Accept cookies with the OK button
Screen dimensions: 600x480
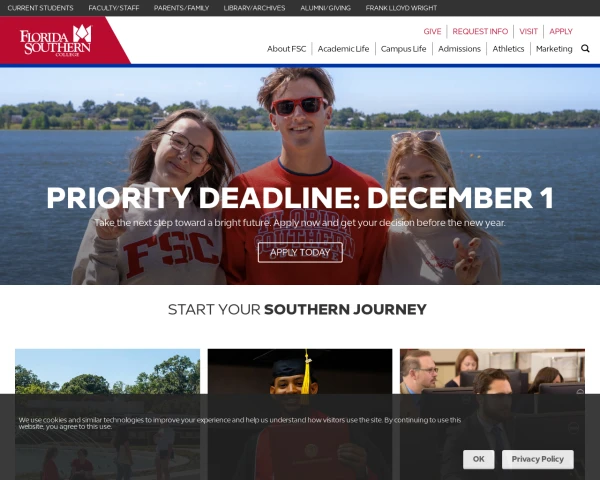[x=478, y=459]
